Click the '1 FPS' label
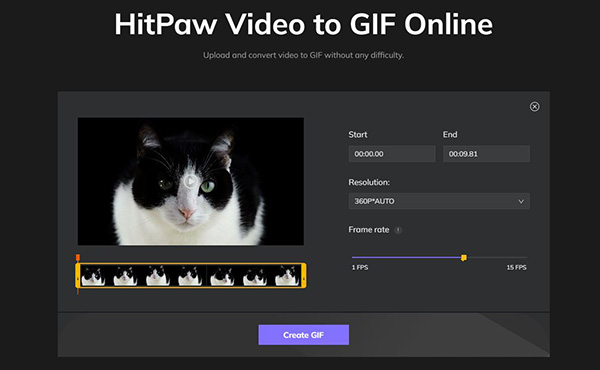The width and height of the screenshot is (600, 370). tap(360, 267)
